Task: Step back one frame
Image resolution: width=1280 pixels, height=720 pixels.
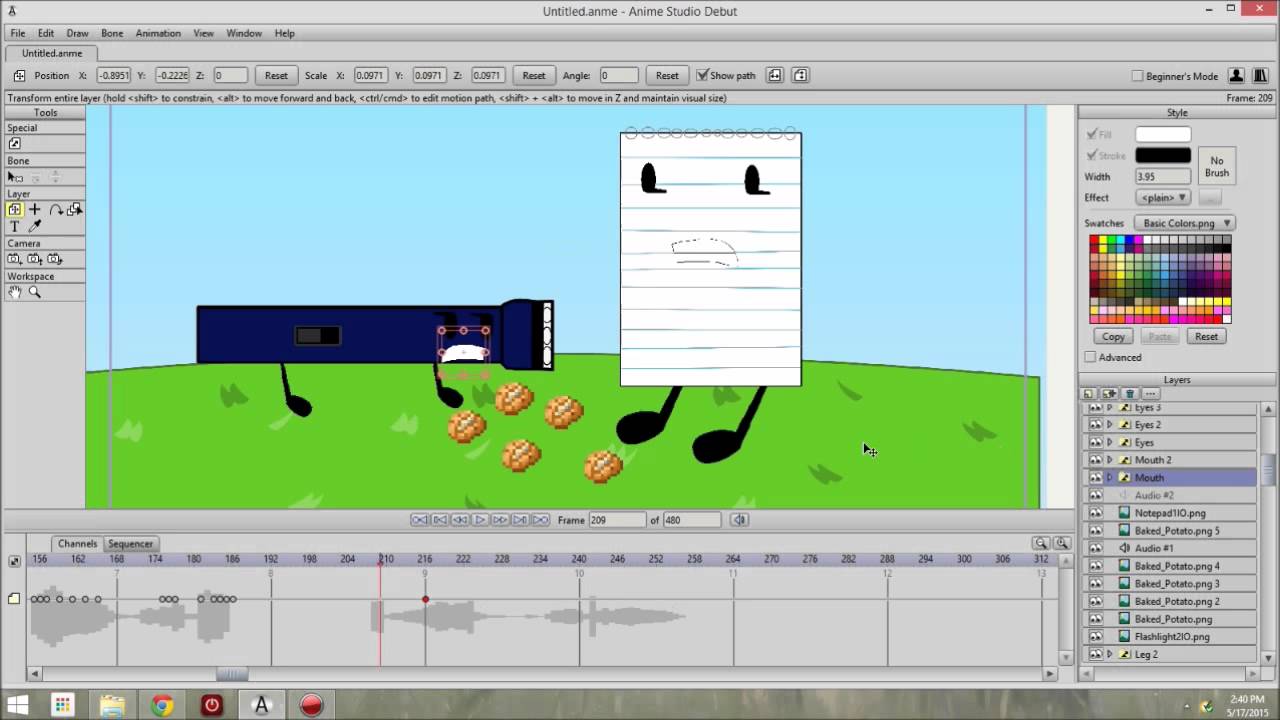Action: point(460,520)
